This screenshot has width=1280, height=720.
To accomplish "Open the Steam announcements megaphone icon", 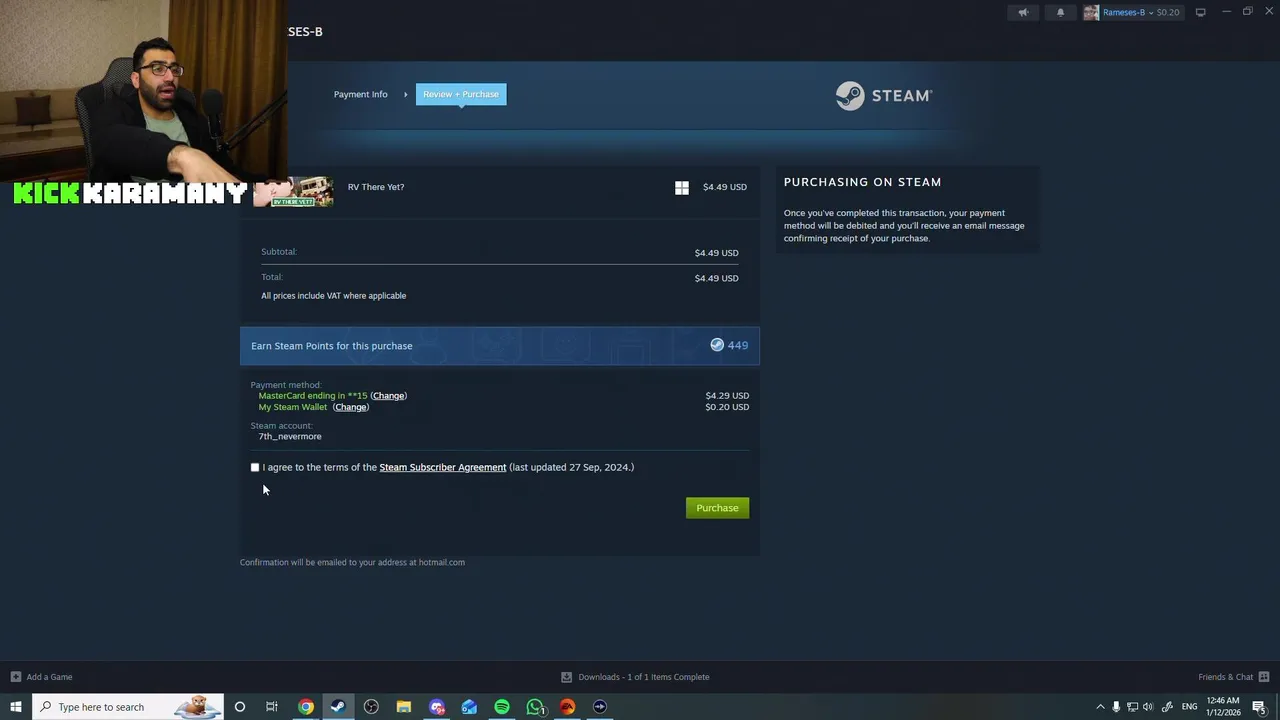I will [1023, 13].
